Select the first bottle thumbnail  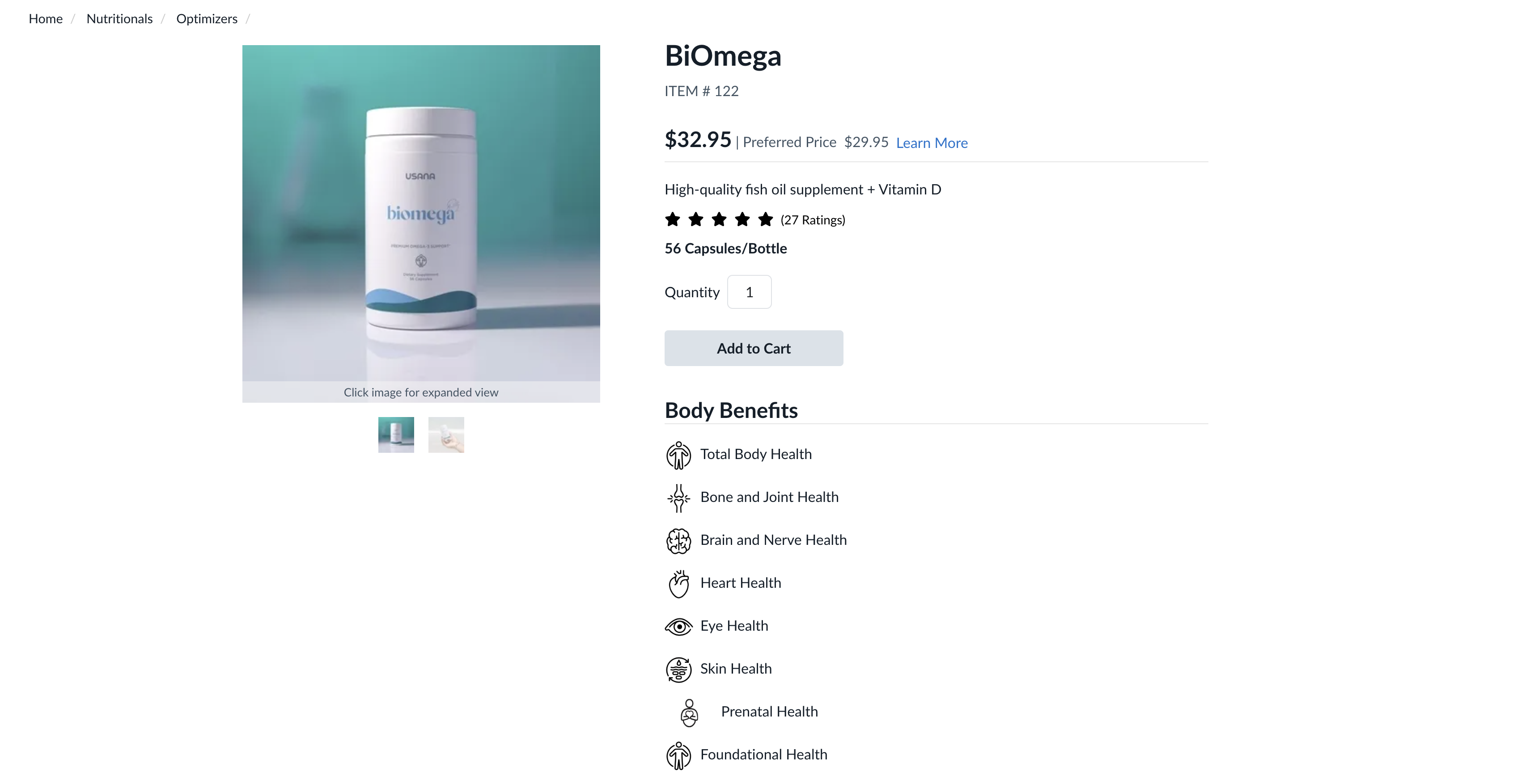tap(396, 434)
